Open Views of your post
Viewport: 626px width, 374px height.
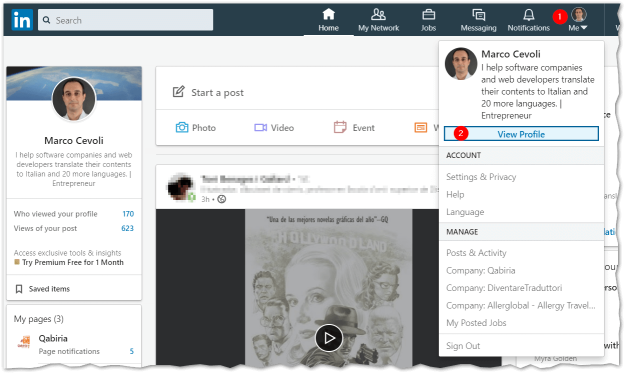pos(45,228)
